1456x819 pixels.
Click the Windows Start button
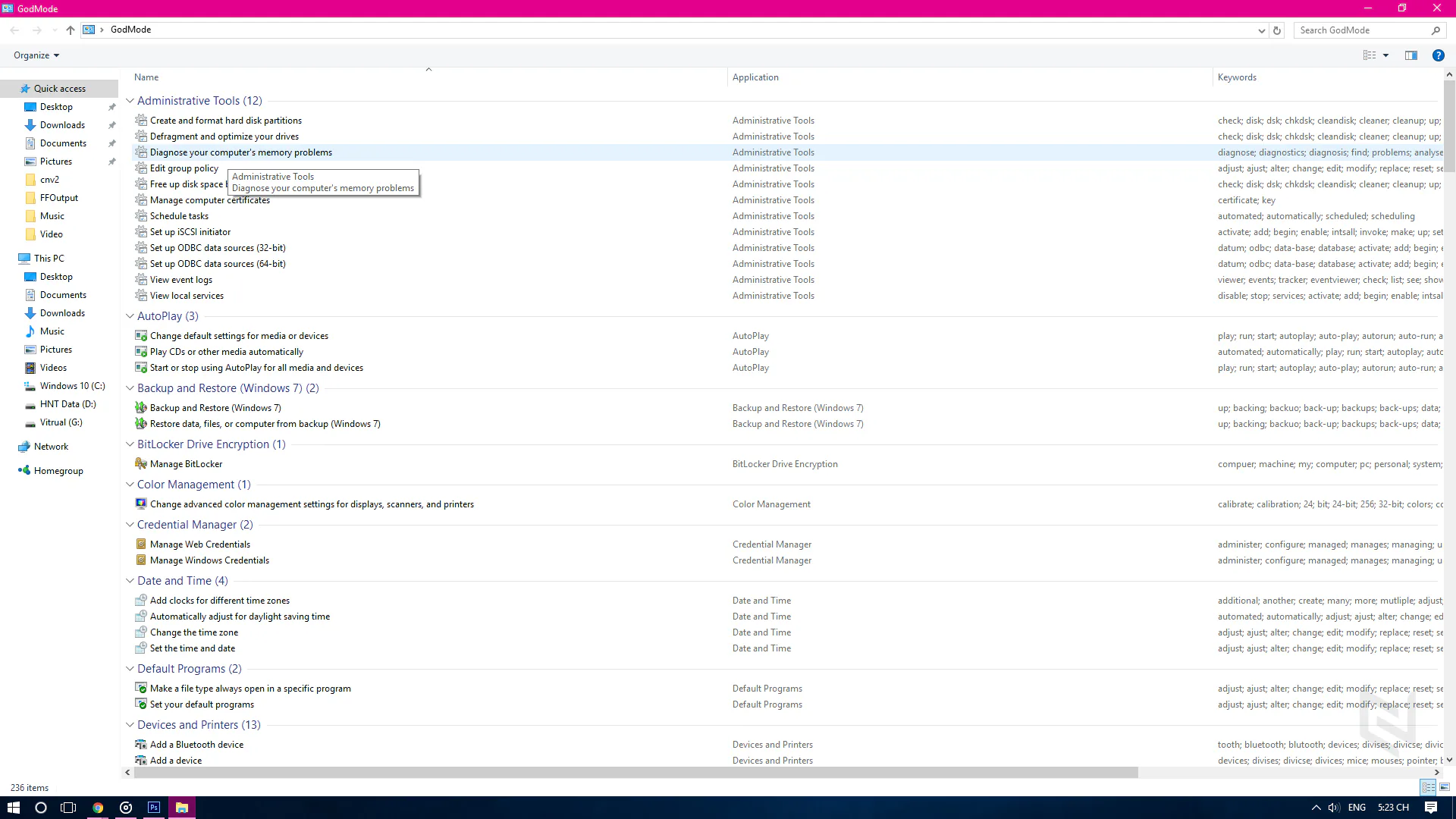[14, 808]
